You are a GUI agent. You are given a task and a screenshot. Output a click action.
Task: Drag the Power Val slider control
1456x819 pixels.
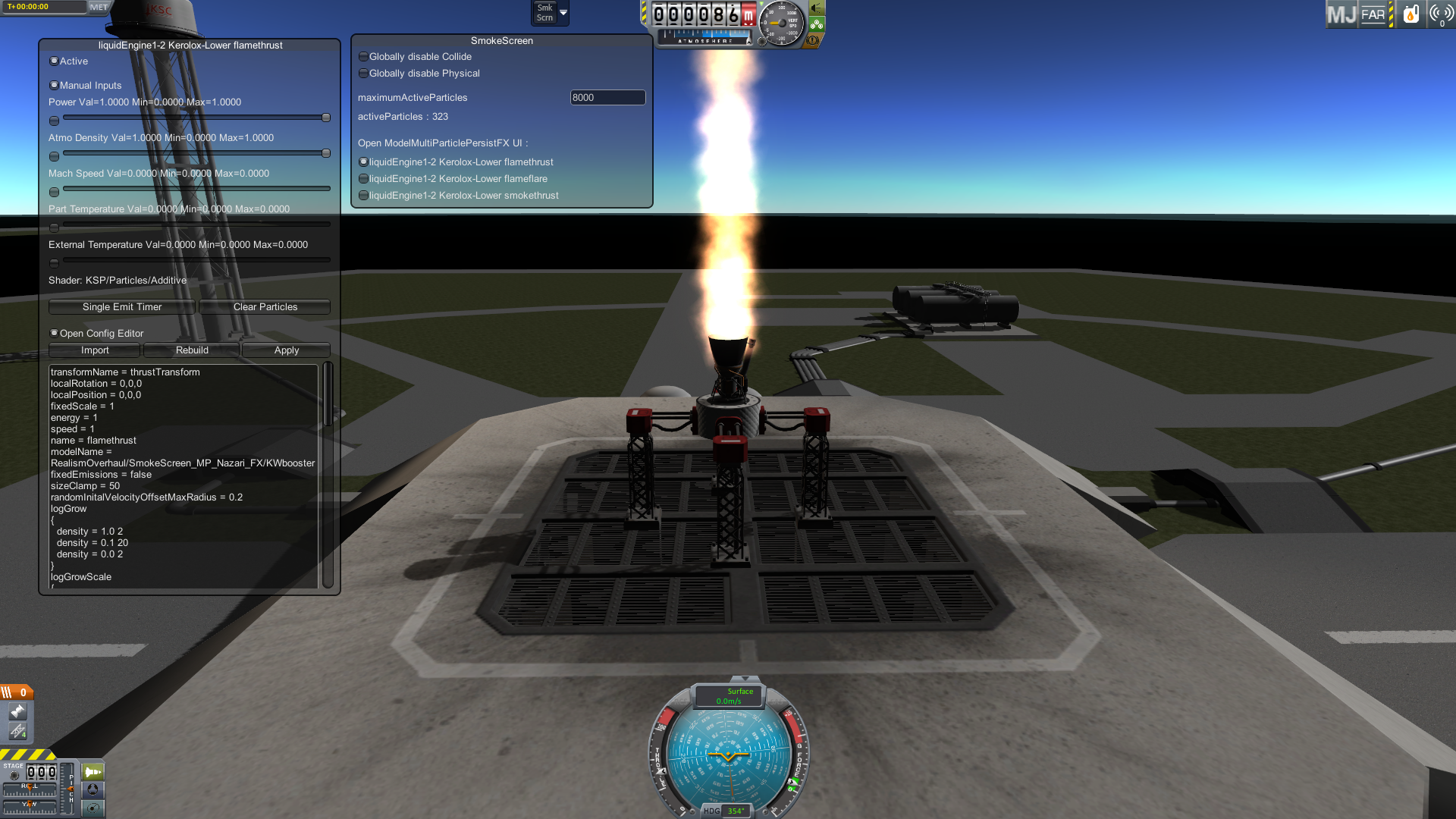click(326, 118)
